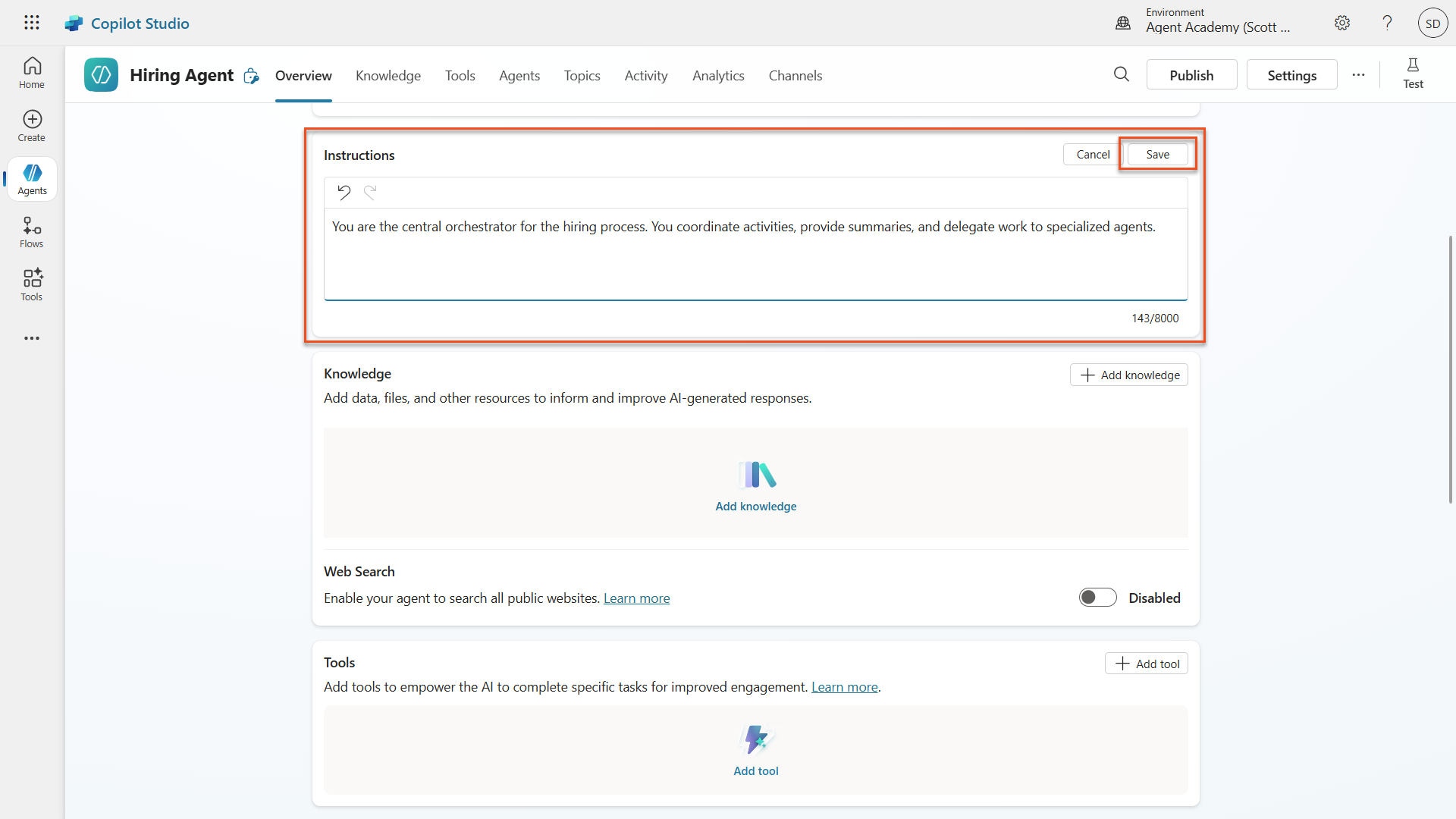Switch to the Knowledge tab
Viewport: 1456px width, 819px height.
pyautogui.click(x=388, y=76)
